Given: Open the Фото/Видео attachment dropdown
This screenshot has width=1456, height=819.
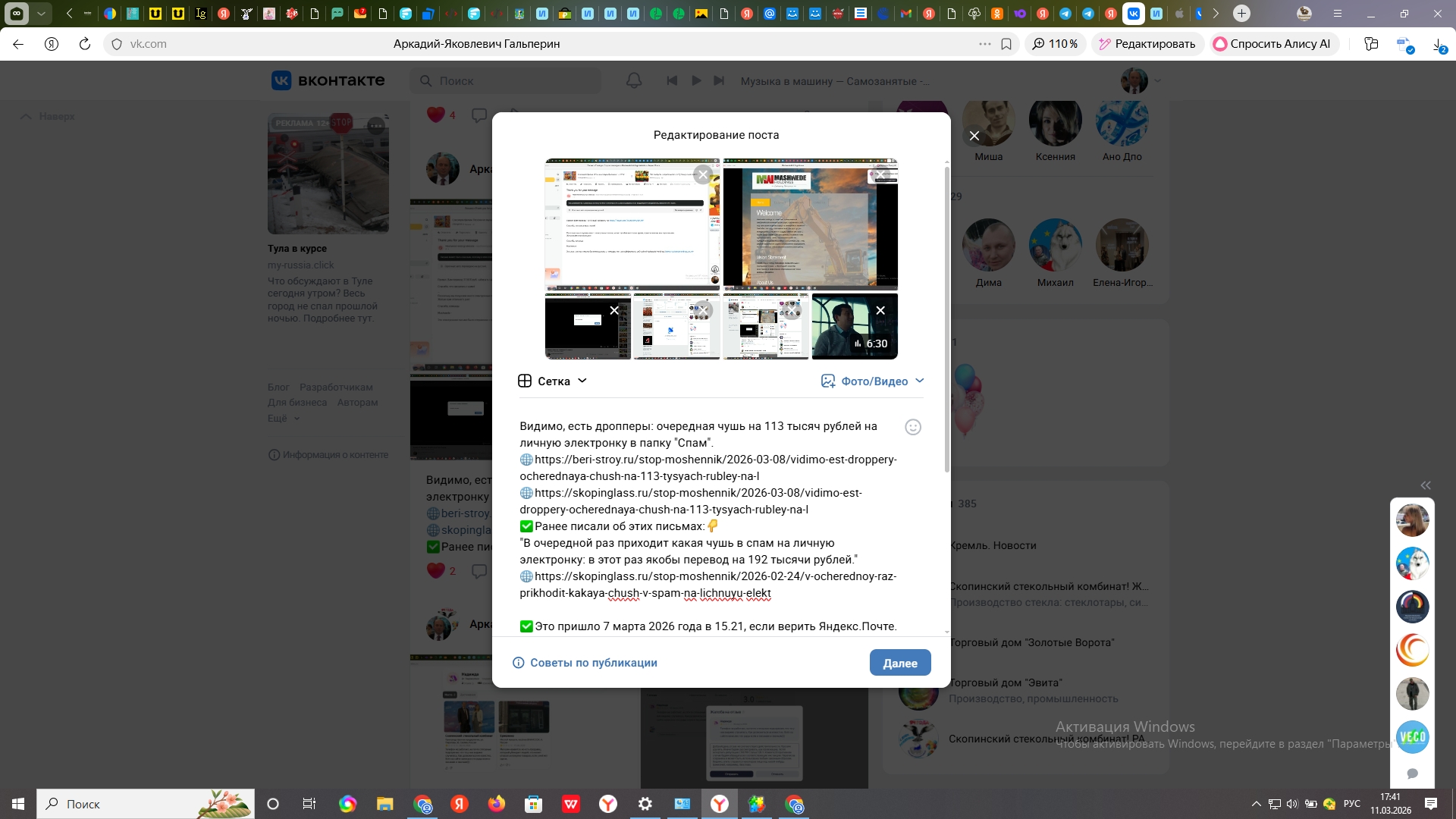Looking at the screenshot, I should pos(873,381).
